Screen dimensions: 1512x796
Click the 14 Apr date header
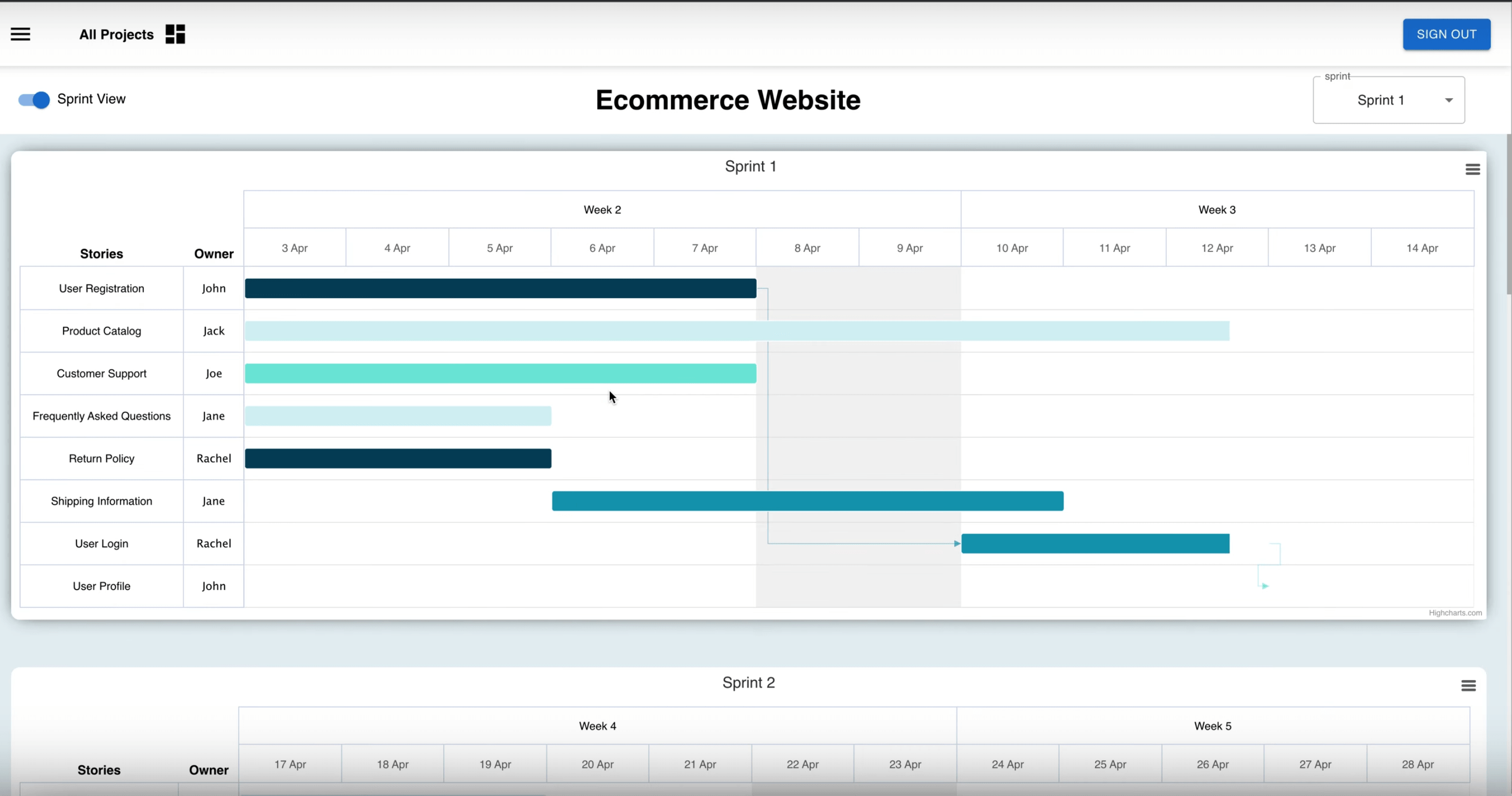click(x=1422, y=248)
